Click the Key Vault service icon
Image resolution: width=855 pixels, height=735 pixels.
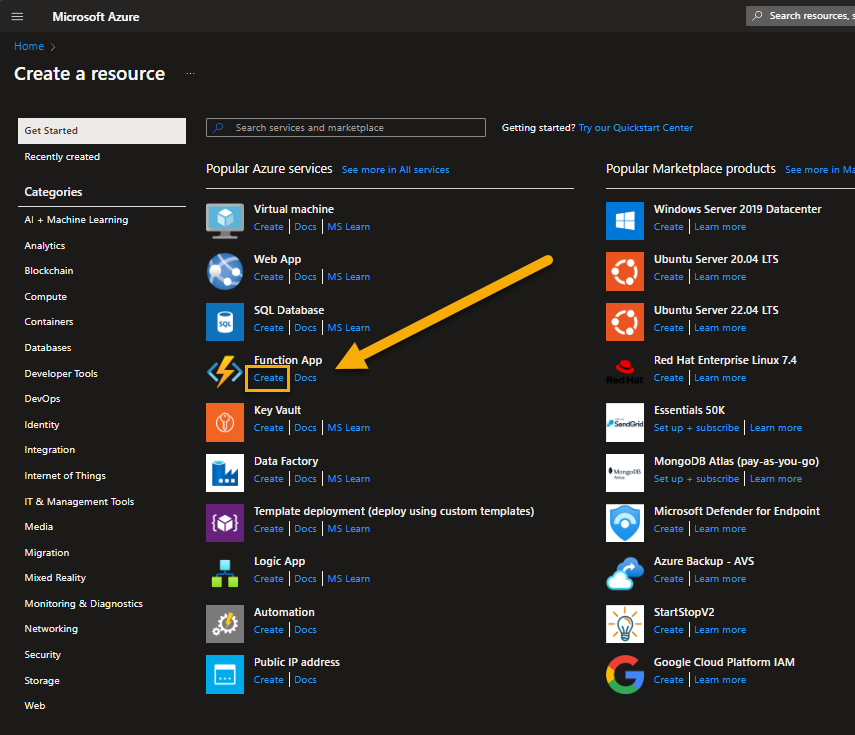[x=225, y=422]
